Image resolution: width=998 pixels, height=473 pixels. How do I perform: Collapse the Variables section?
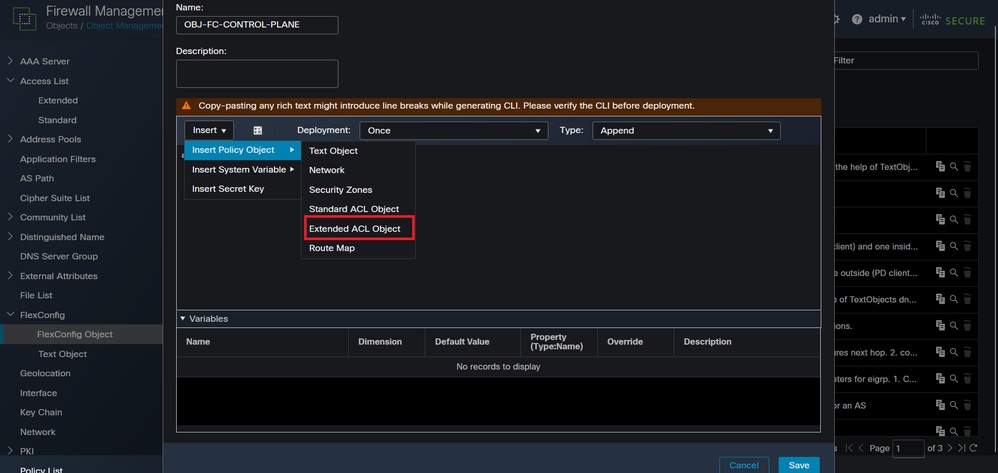(183, 319)
